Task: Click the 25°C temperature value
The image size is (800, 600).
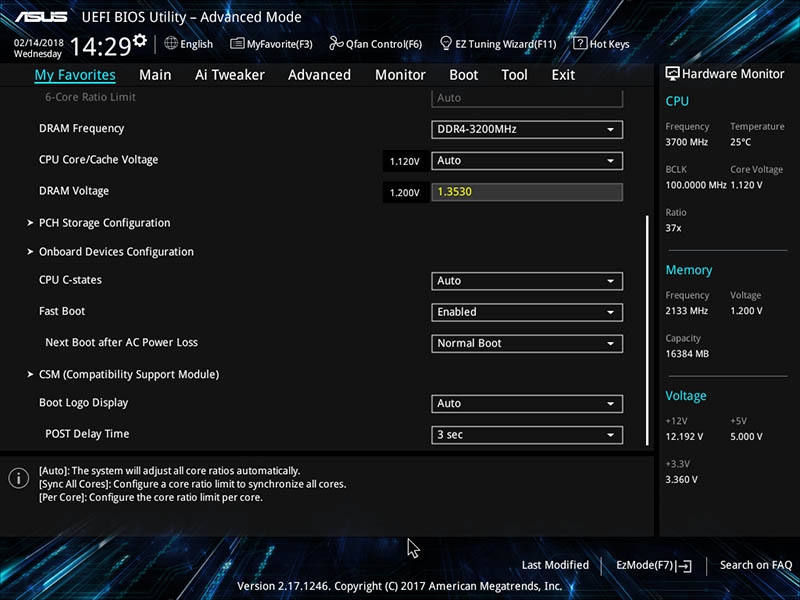Action: [x=740, y=142]
